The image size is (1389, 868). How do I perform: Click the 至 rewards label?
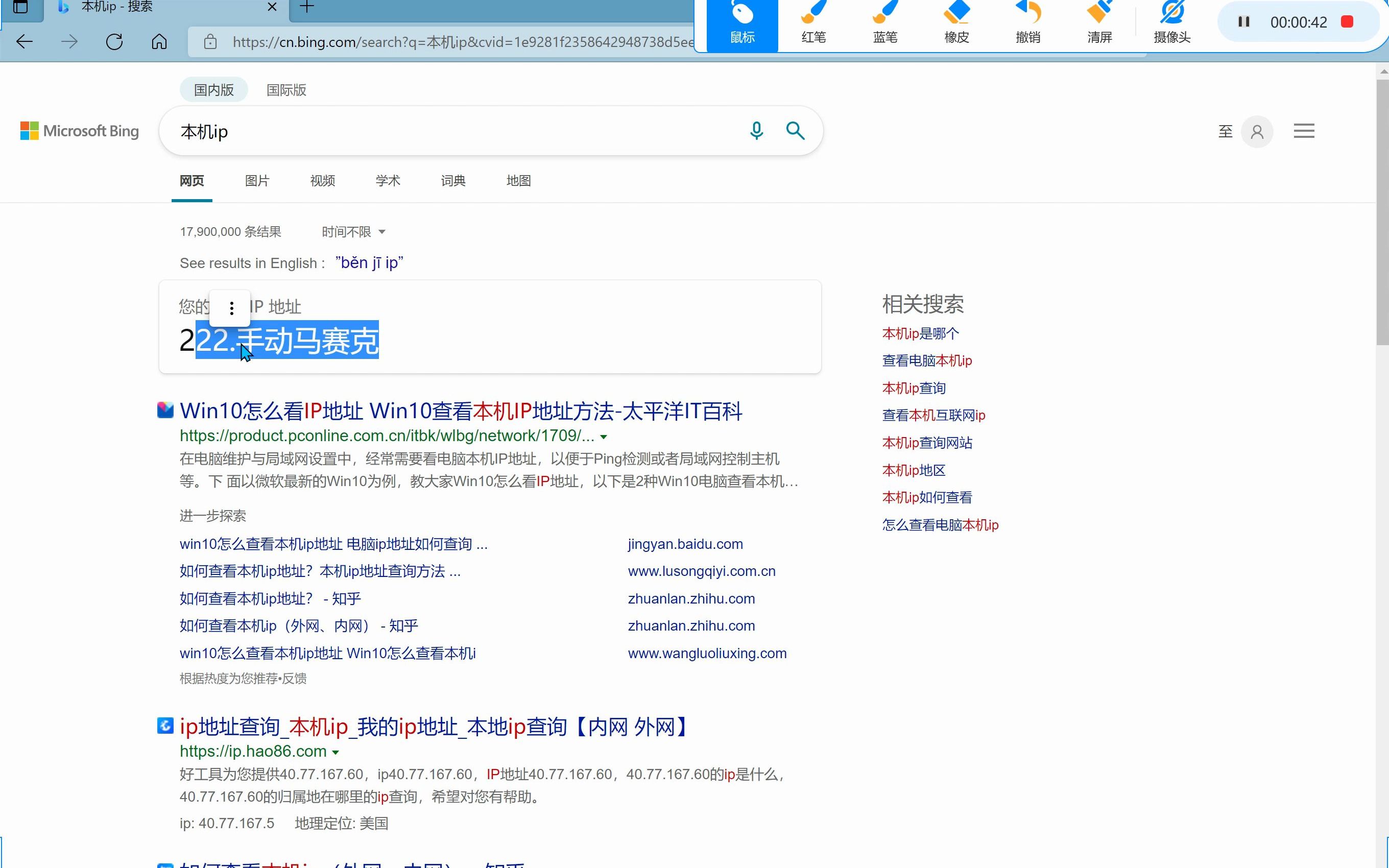pos(1226,131)
